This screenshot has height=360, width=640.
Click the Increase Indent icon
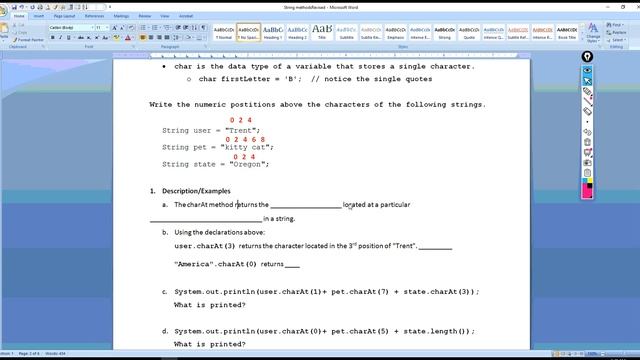point(185,27)
